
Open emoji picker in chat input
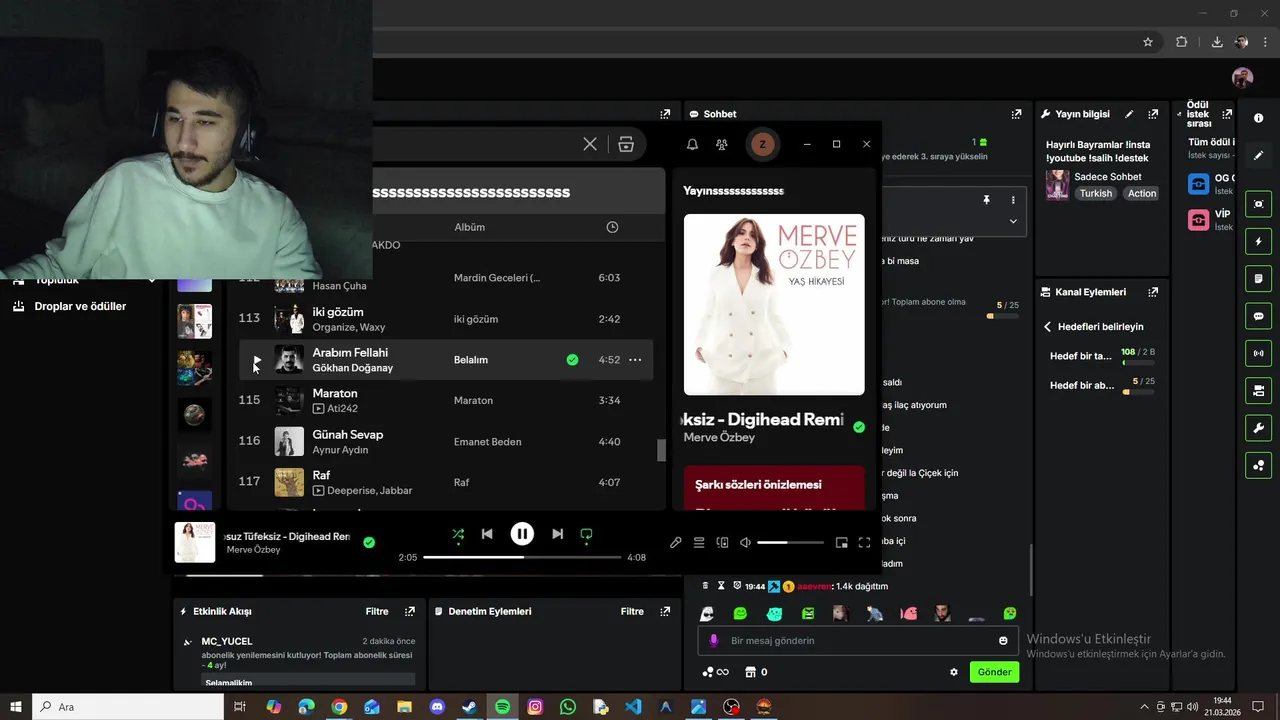[x=1003, y=641]
